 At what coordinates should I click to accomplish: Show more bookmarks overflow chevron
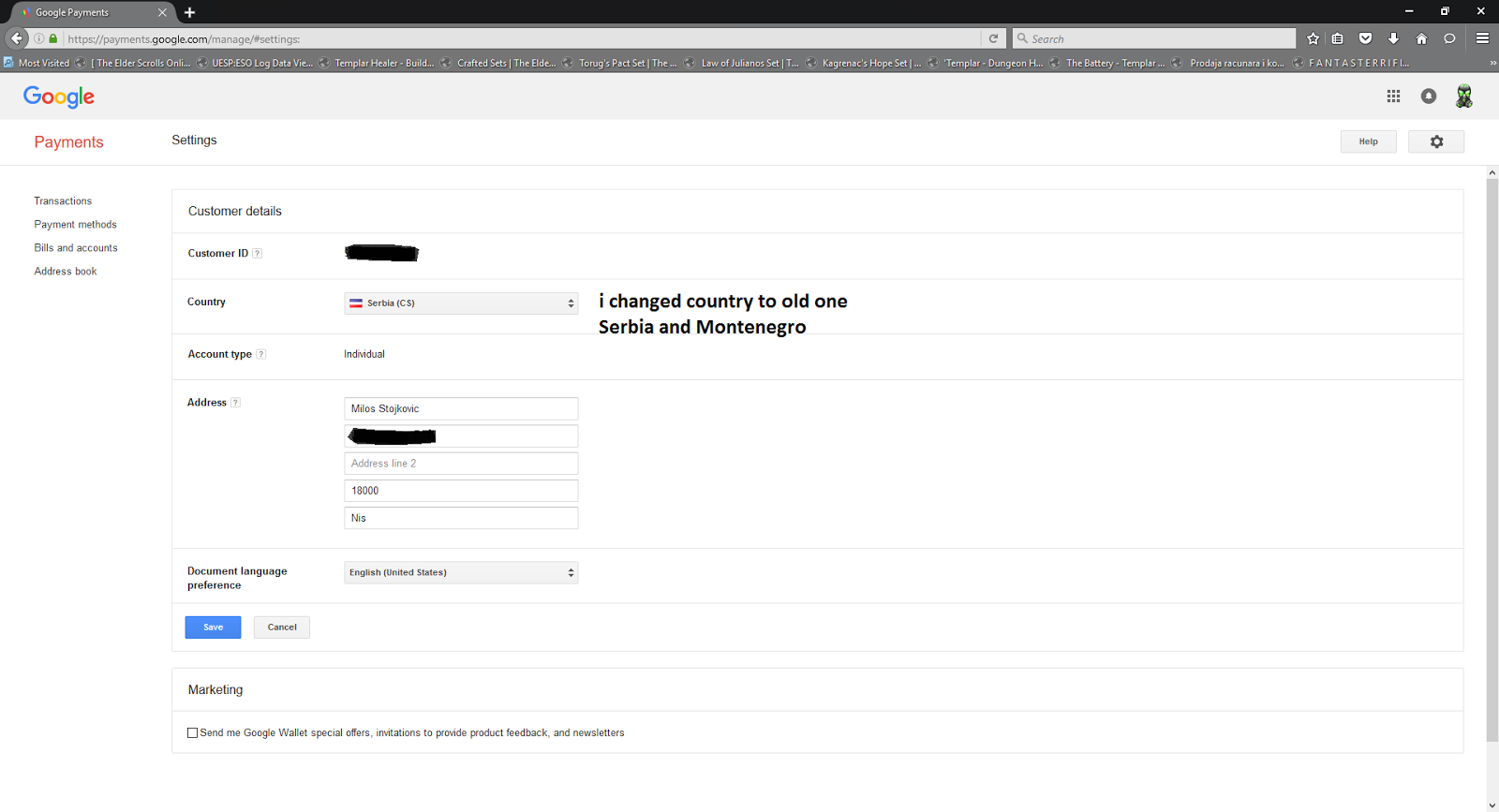pos(1492,63)
